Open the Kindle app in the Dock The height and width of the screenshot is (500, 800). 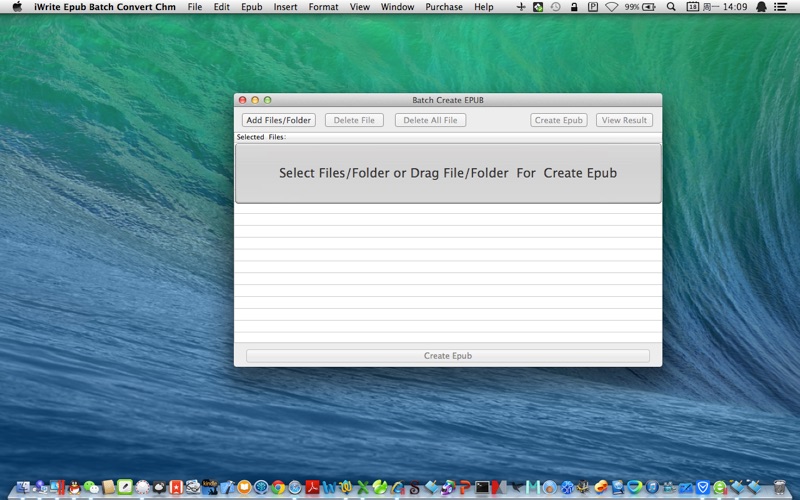[210, 487]
